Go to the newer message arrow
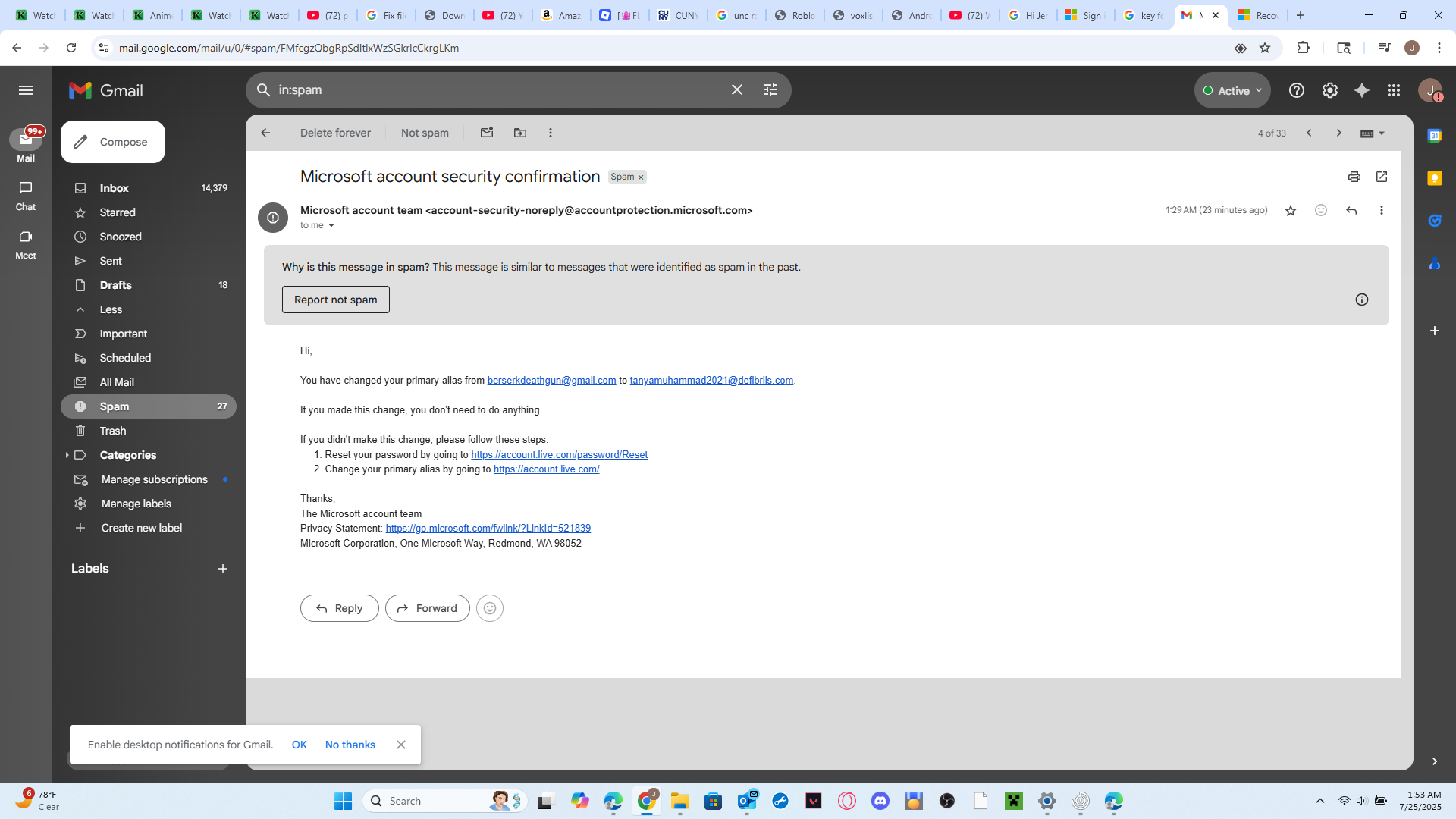This screenshot has width=1456, height=819. pyautogui.click(x=1309, y=133)
